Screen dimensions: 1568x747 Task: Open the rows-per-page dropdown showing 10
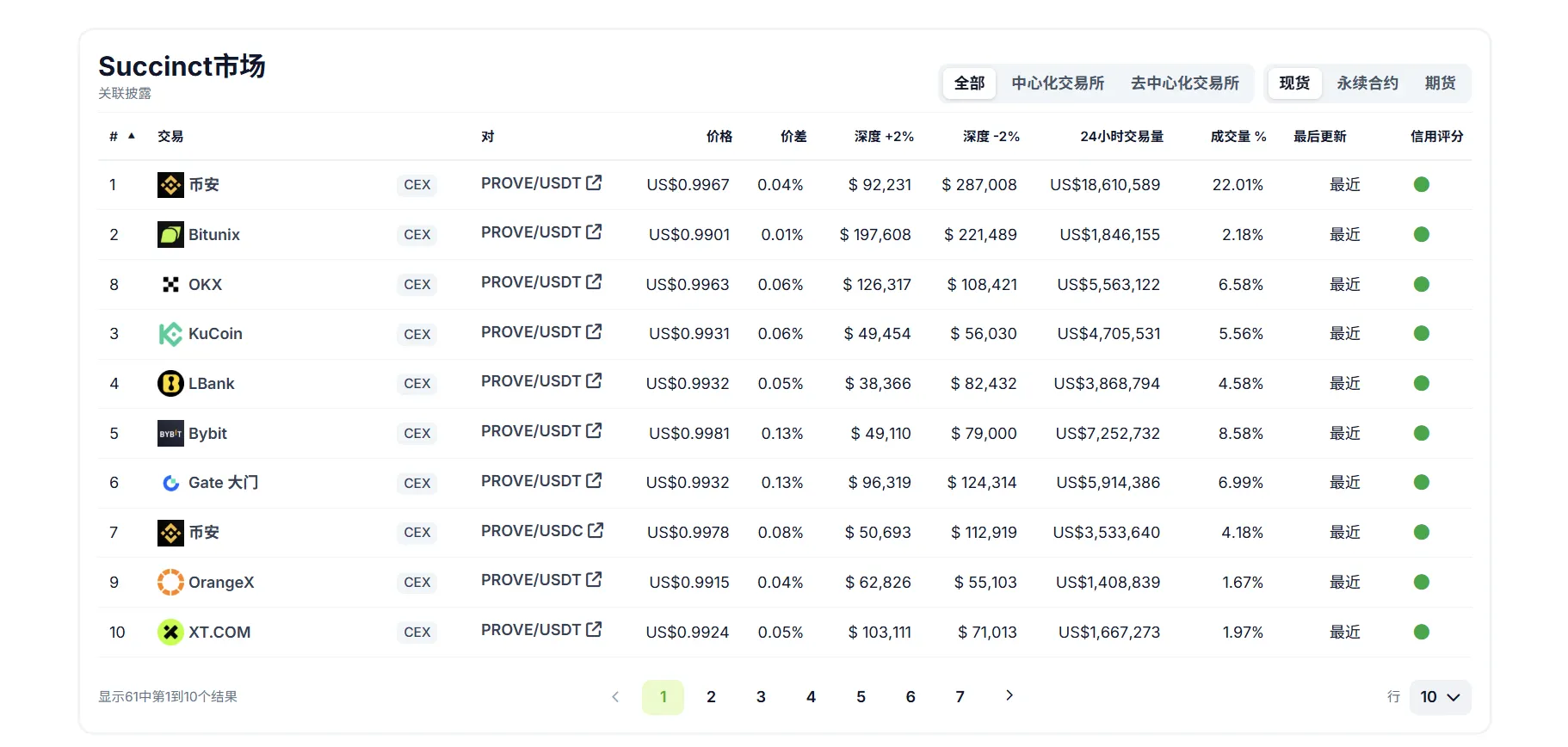tap(1440, 697)
